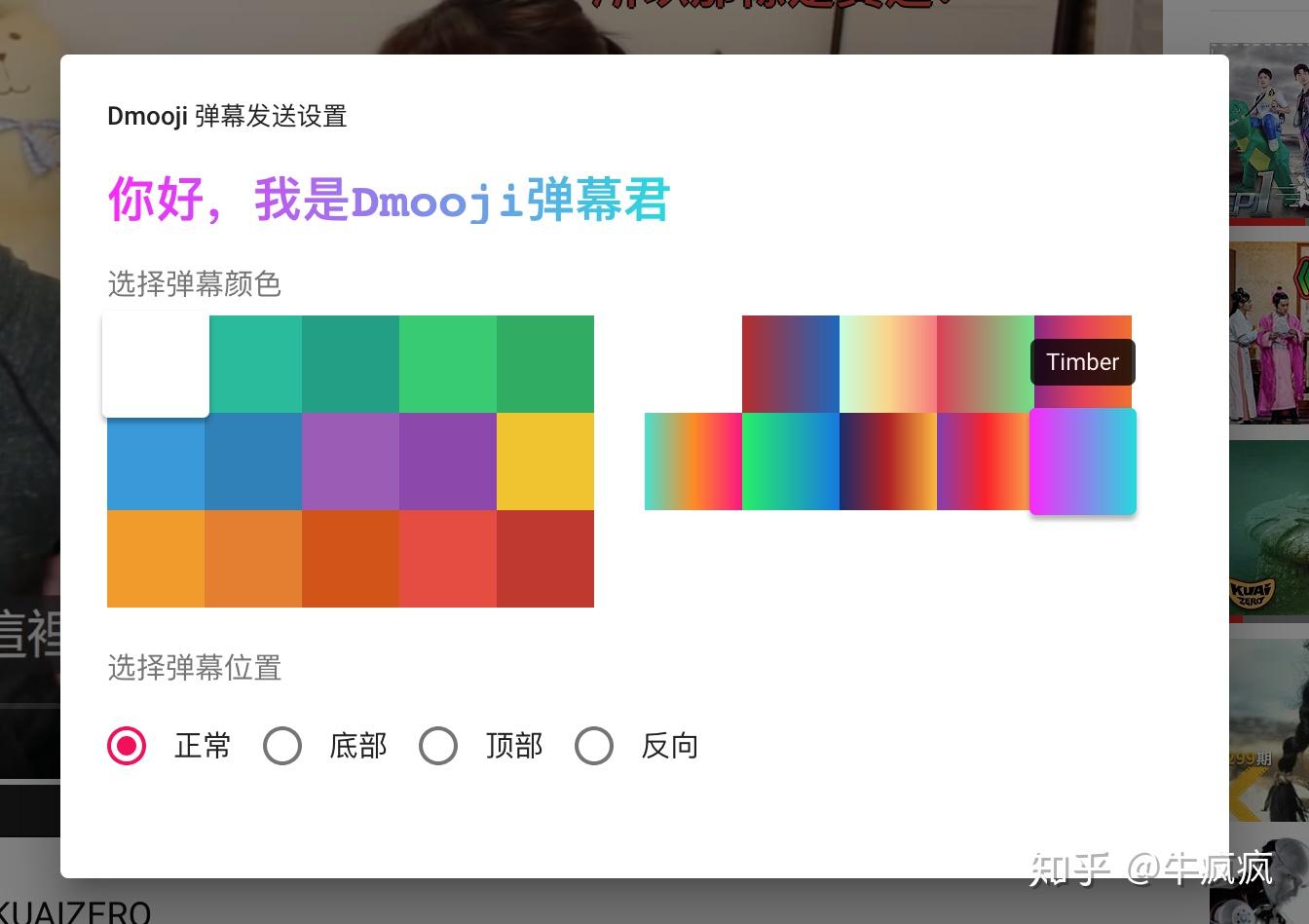The image size is (1309, 924).
Task: Pick the light purple swatch
Action: (x=351, y=462)
